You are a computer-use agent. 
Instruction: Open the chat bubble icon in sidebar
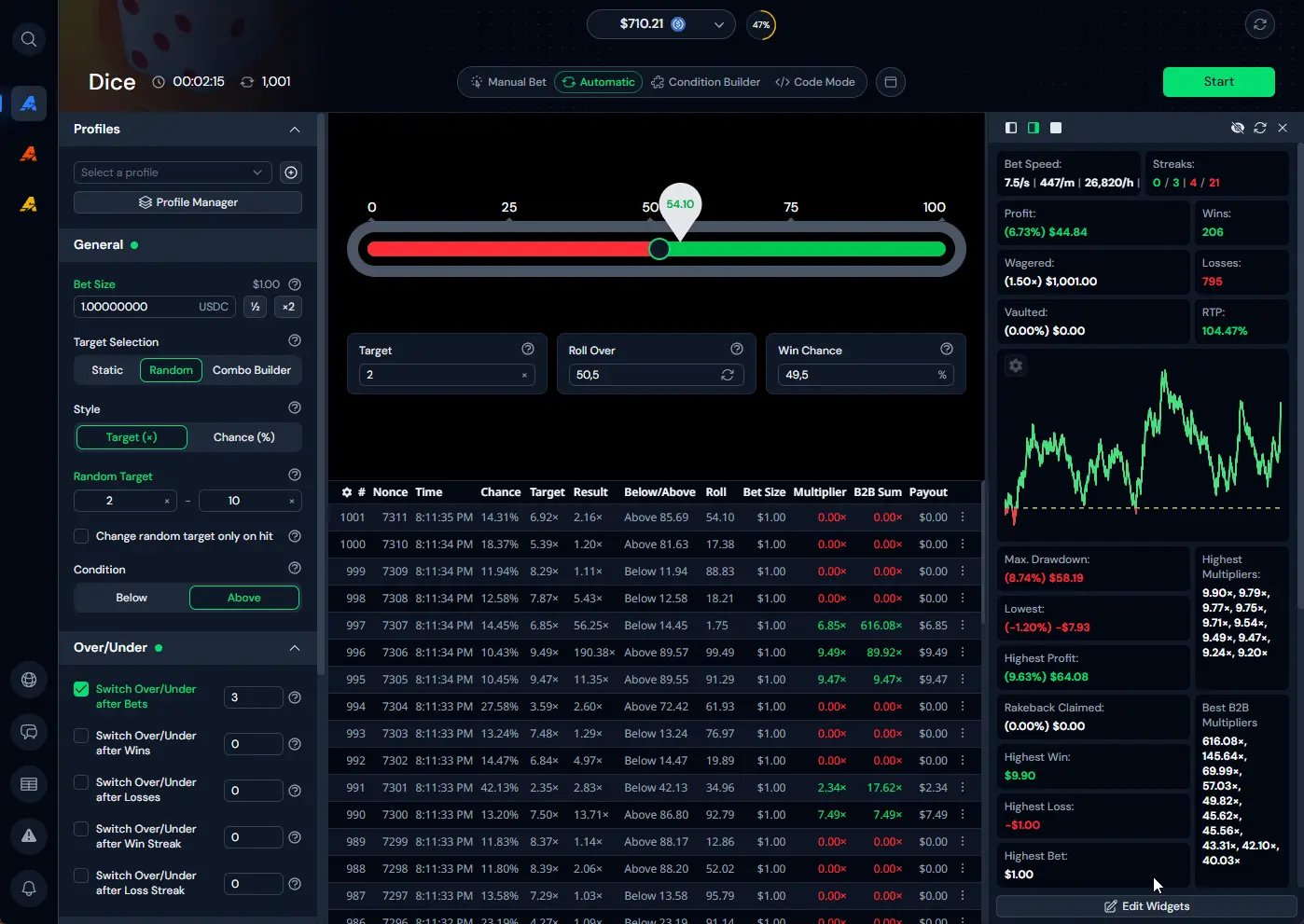coord(29,732)
